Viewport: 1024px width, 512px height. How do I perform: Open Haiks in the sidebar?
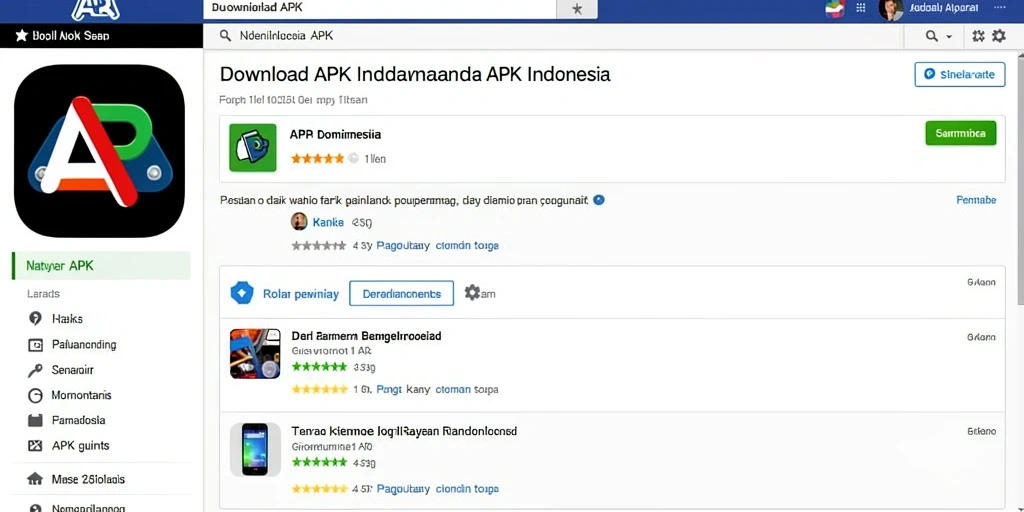(x=67, y=319)
